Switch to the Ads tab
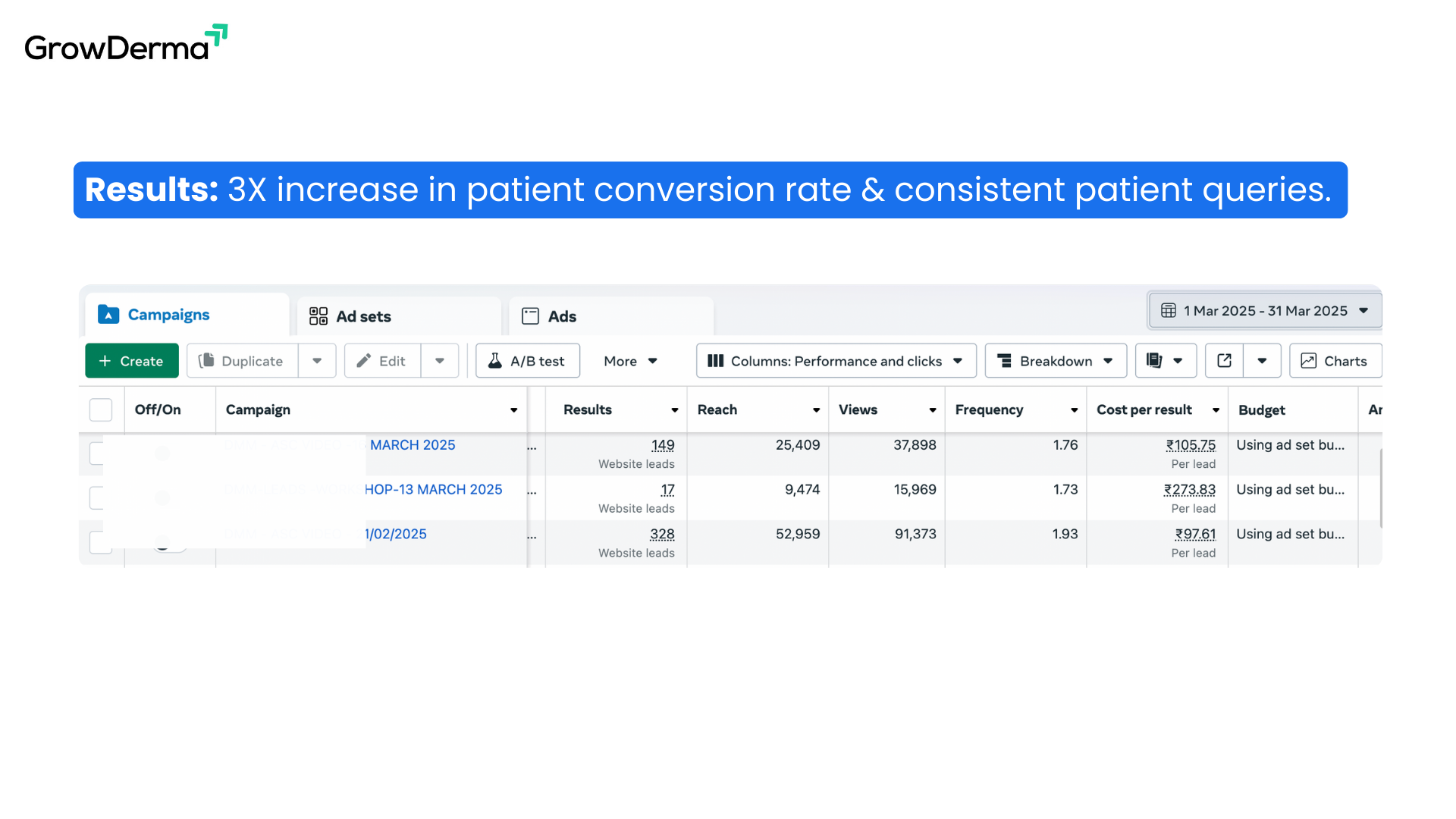 pyautogui.click(x=562, y=316)
